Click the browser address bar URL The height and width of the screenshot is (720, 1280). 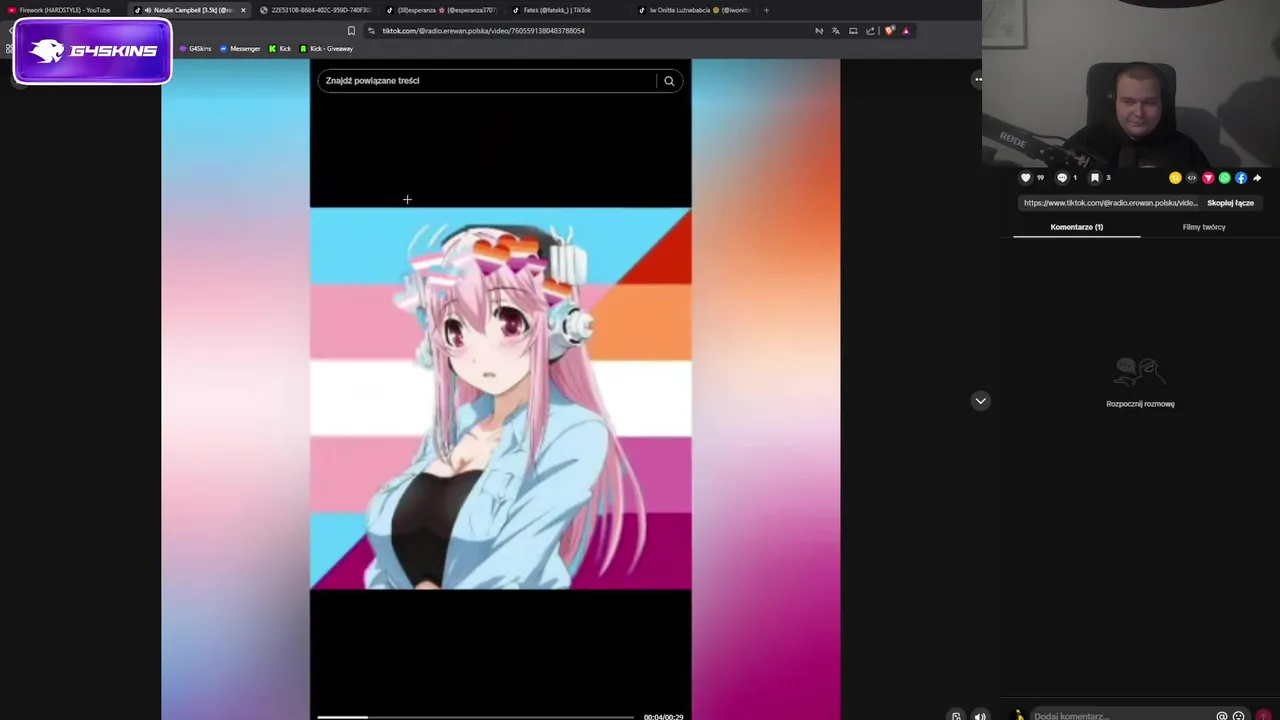click(483, 31)
